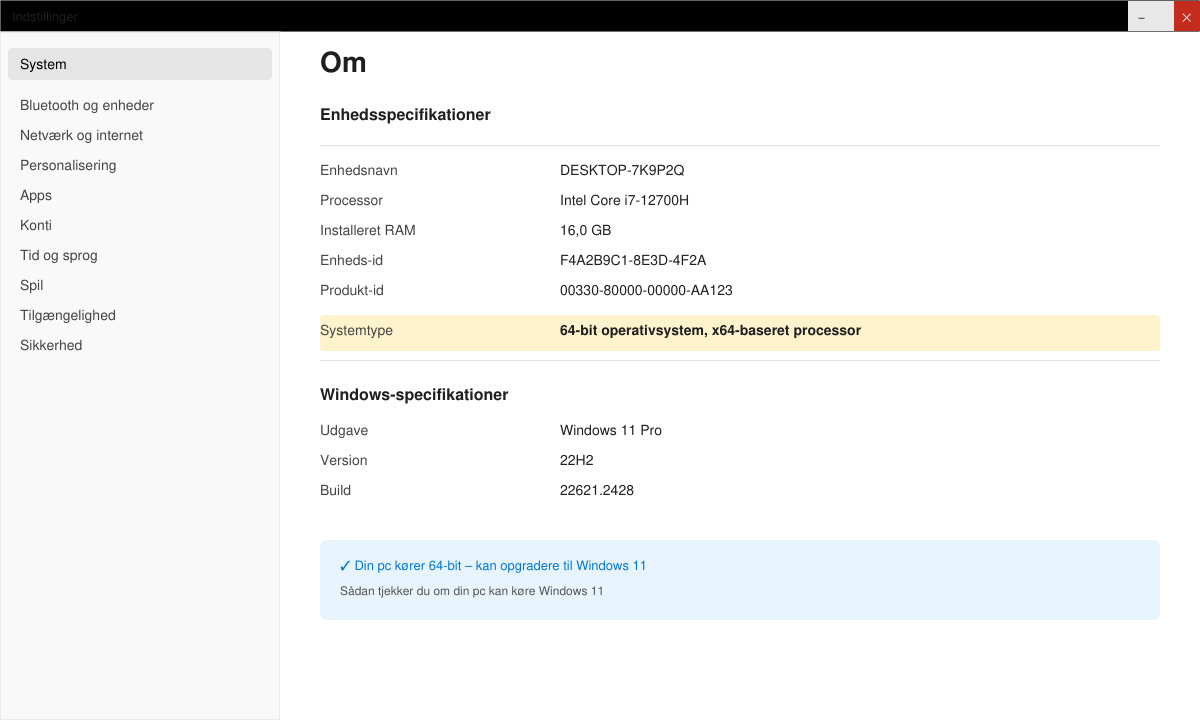The image size is (1200, 720).
Task: Click the Installeret RAM label
Action: click(368, 230)
